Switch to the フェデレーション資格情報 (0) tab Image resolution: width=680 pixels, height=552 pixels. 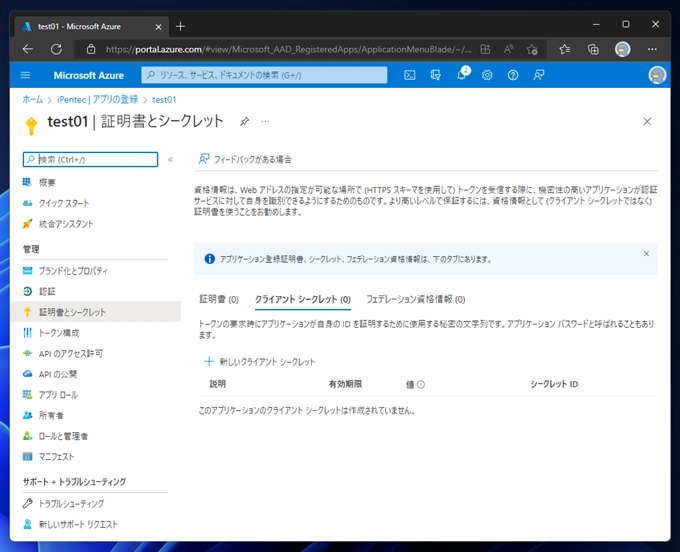(415, 299)
